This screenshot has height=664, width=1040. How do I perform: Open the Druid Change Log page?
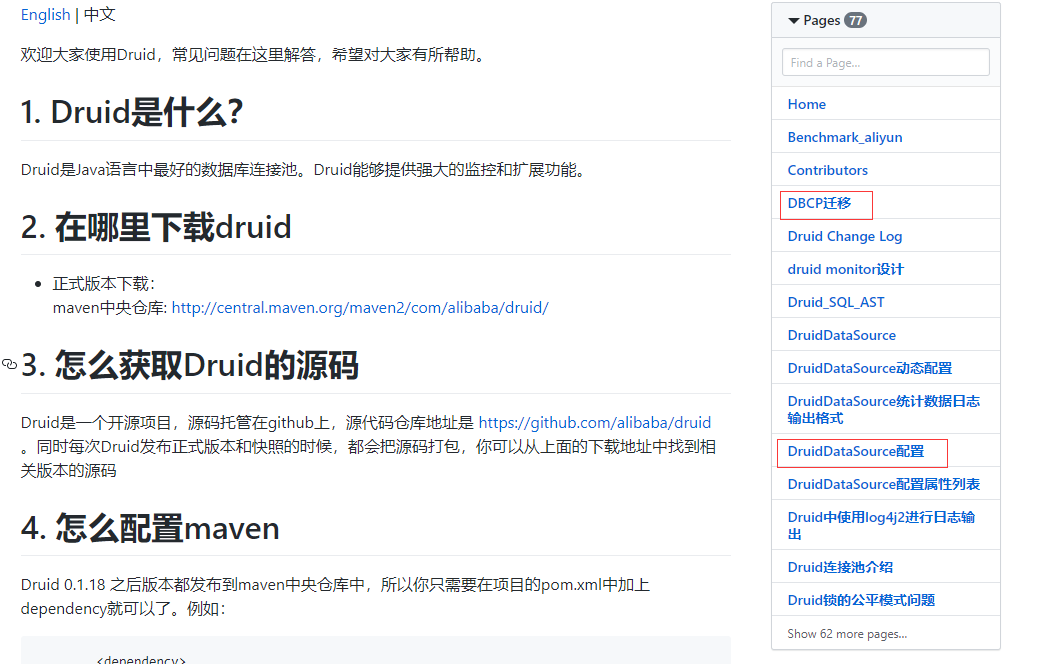pyautogui.click(x=845, y=236)
